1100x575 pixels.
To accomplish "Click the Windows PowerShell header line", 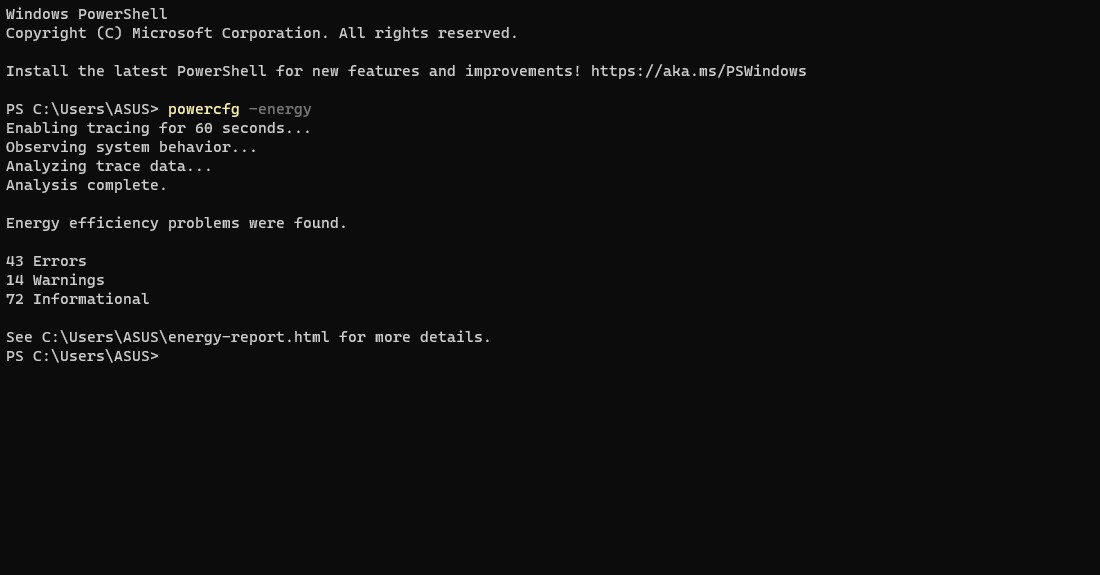I will pos(87,14).
